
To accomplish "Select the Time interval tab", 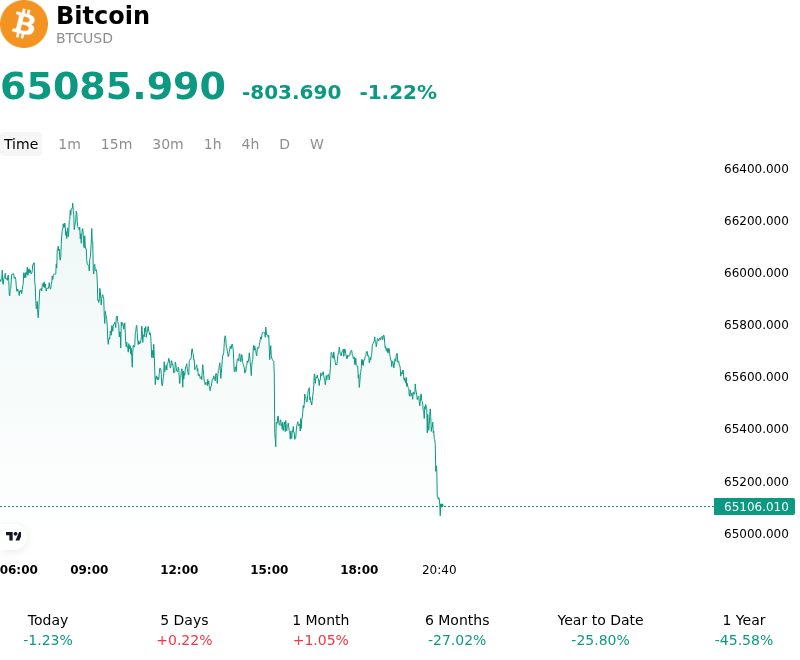I will (x=21, y=144).
